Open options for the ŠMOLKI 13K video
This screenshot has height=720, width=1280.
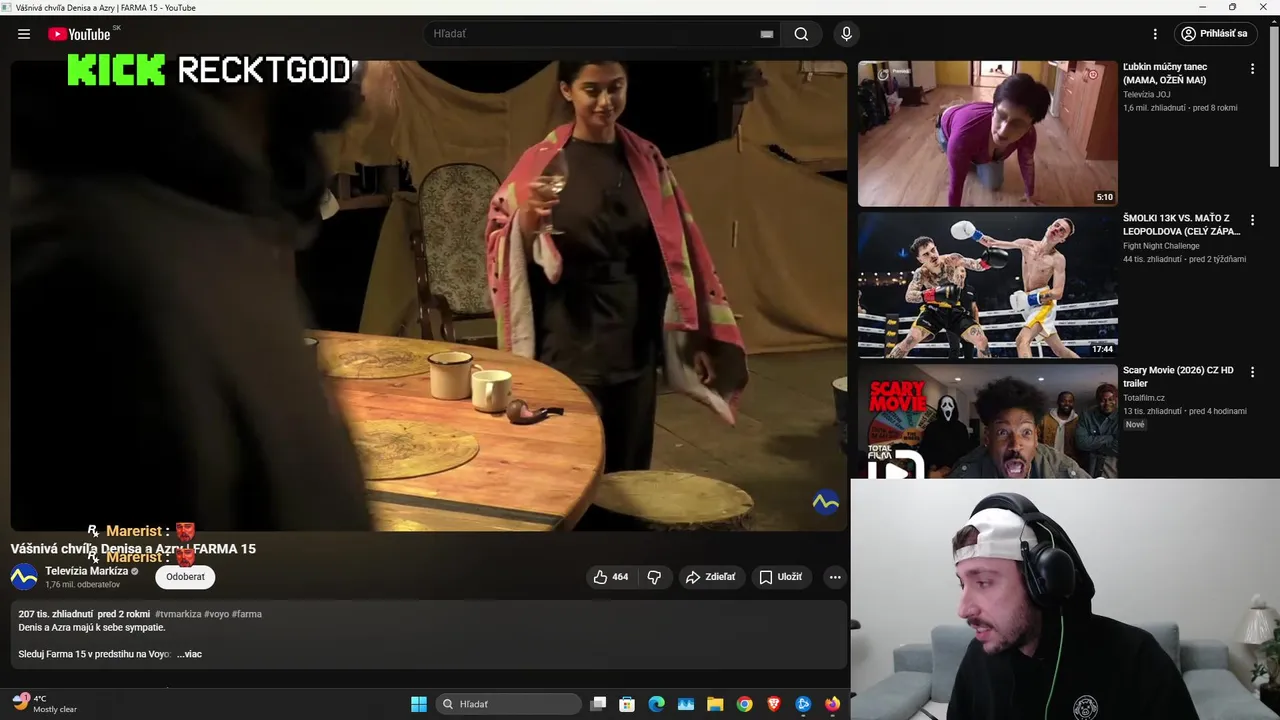(x=1252, y=220)
